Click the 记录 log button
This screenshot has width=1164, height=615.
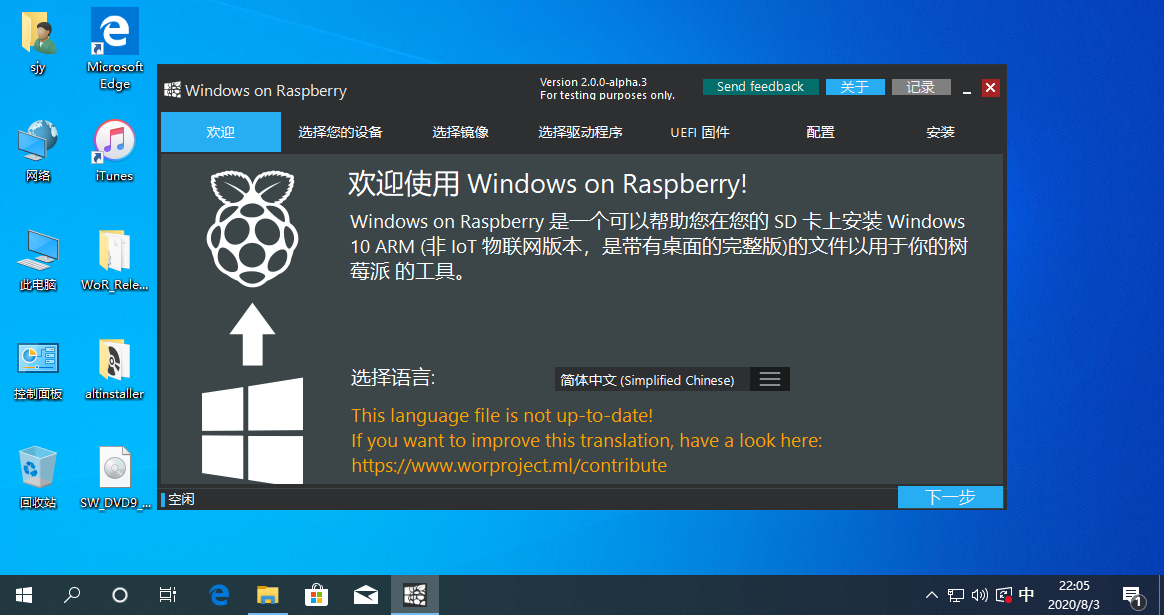[921, 87]
